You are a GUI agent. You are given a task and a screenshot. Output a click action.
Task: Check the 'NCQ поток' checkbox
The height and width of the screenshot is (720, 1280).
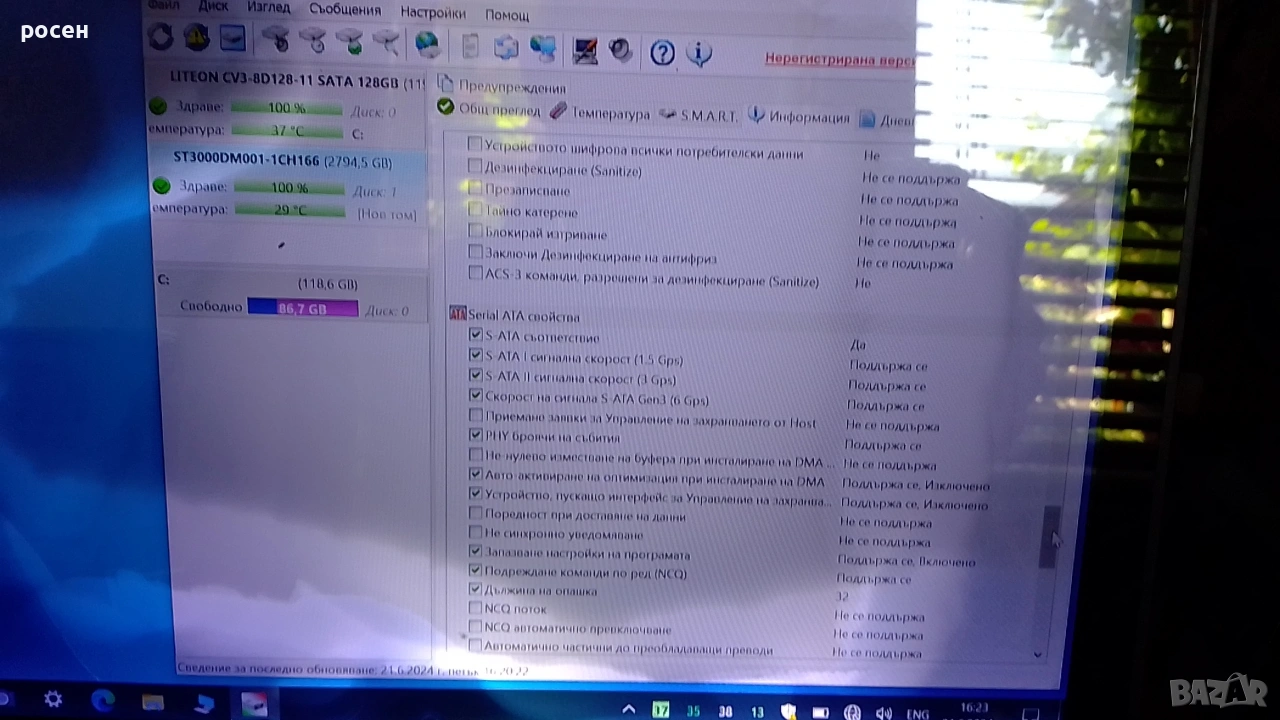point(476,607)
